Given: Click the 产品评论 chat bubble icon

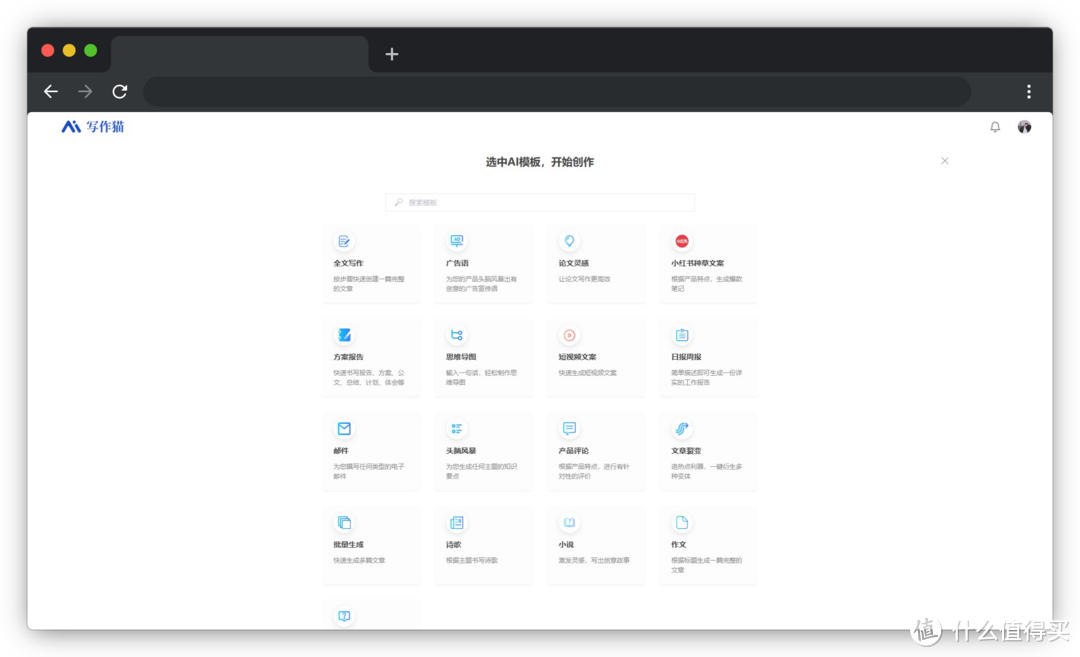Looking at the screenshot, I should [x=569, y=428].
